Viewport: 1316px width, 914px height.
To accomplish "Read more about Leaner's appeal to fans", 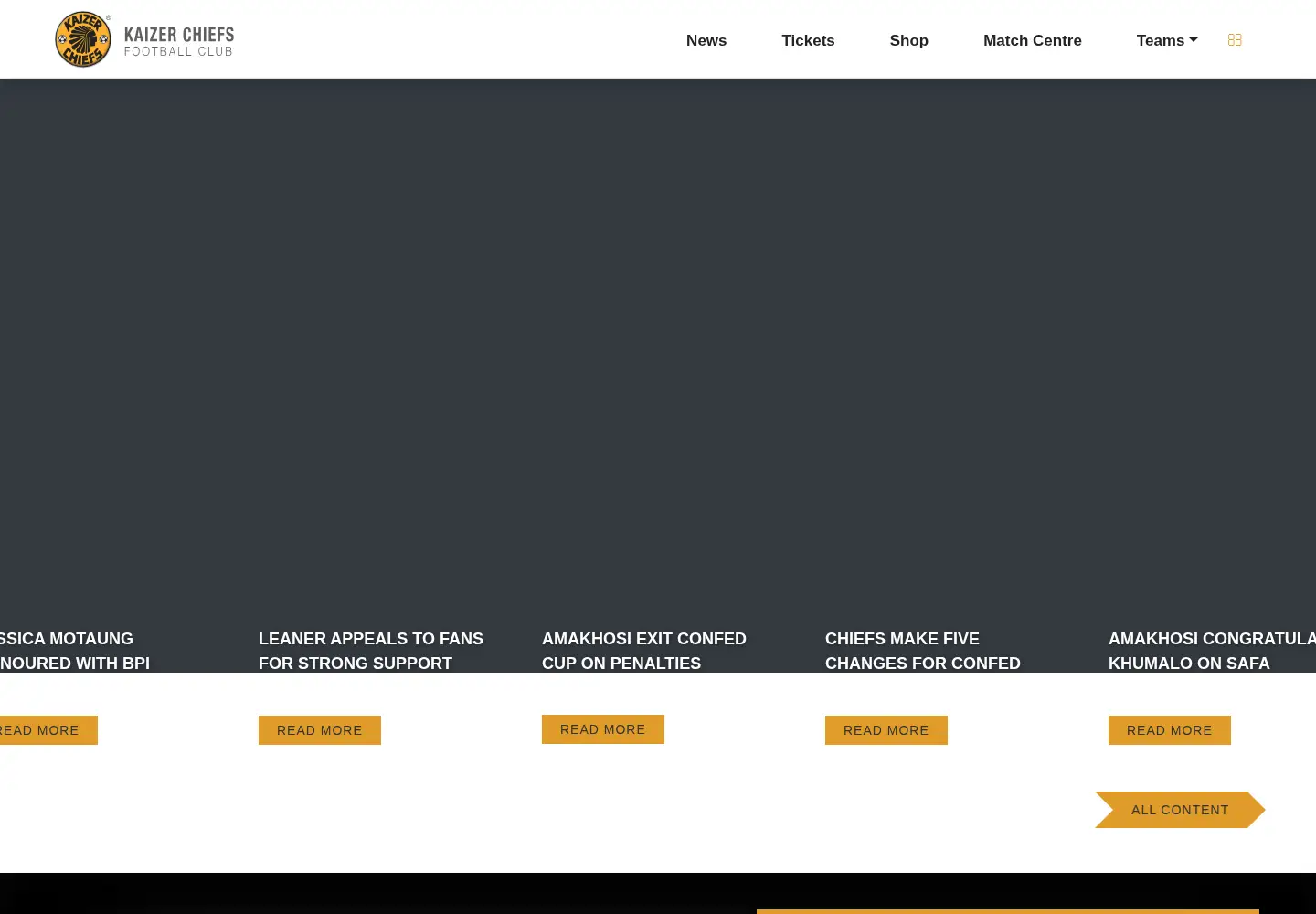I will [320, 730].
